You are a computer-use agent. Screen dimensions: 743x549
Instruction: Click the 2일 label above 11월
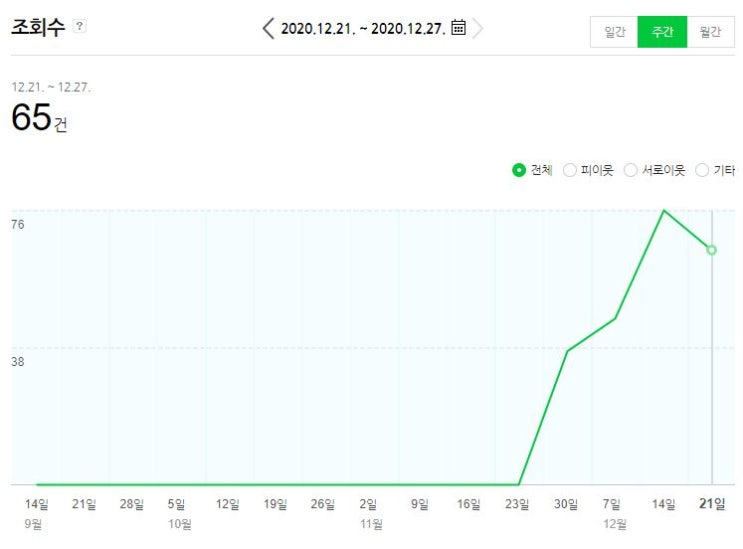tap(368, 504)
